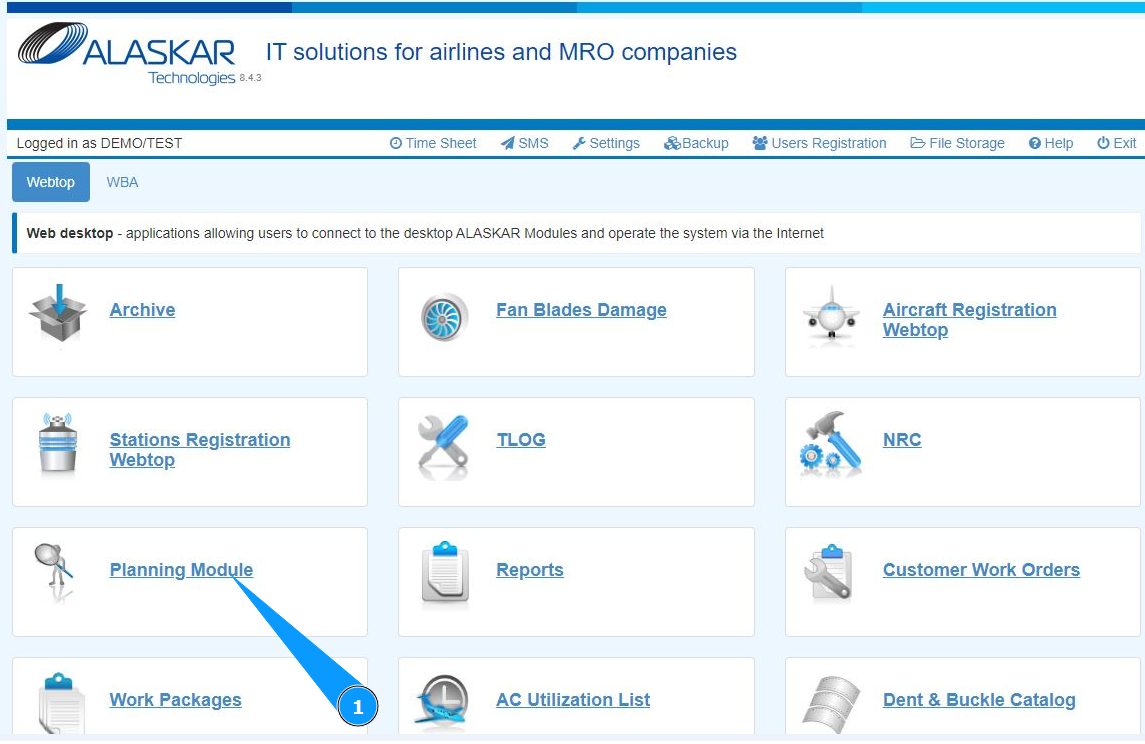
Task: Open File Storage from top menu
Action: (x=957, y=143)
